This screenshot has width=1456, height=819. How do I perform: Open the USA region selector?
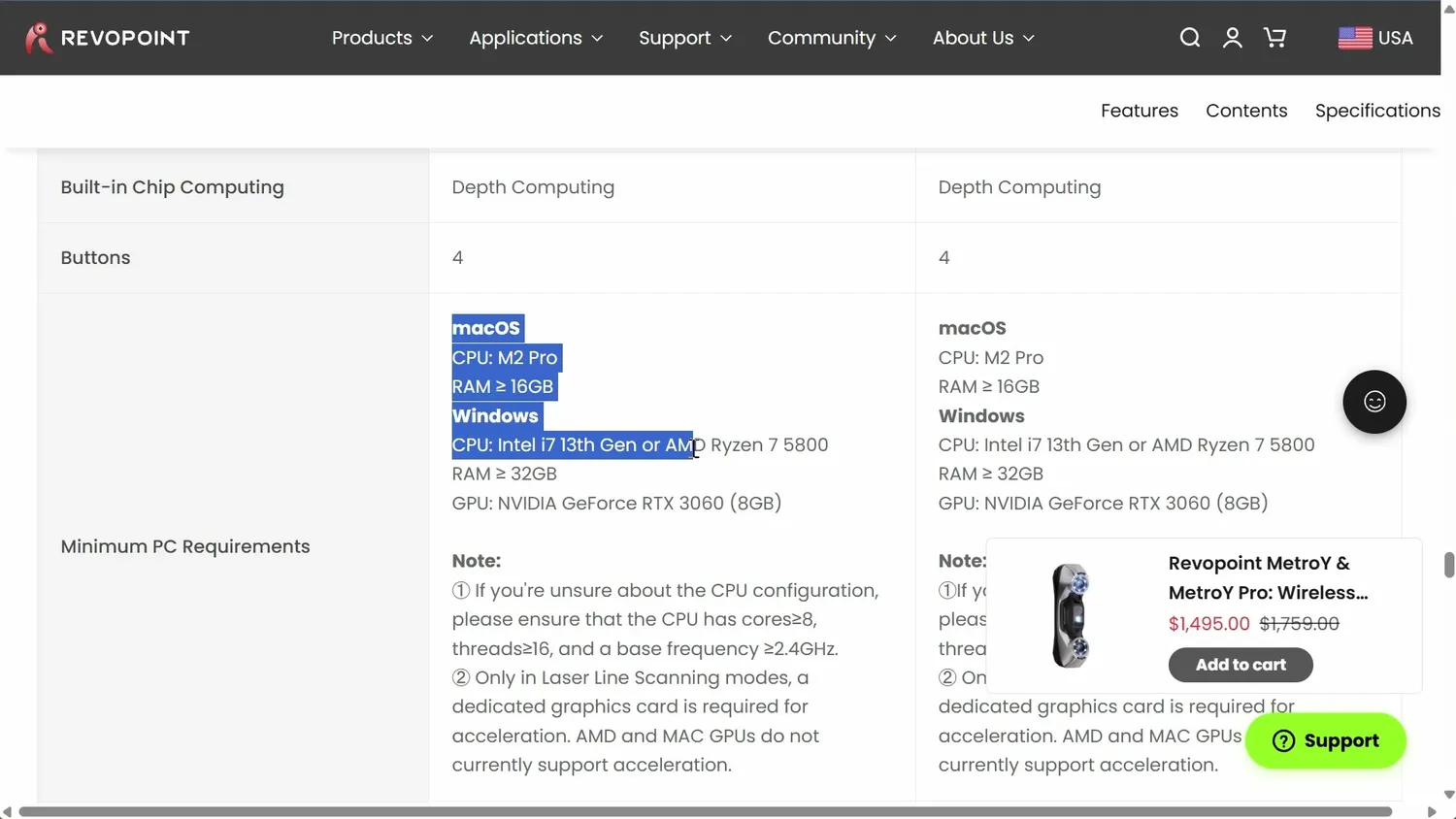1375,38
